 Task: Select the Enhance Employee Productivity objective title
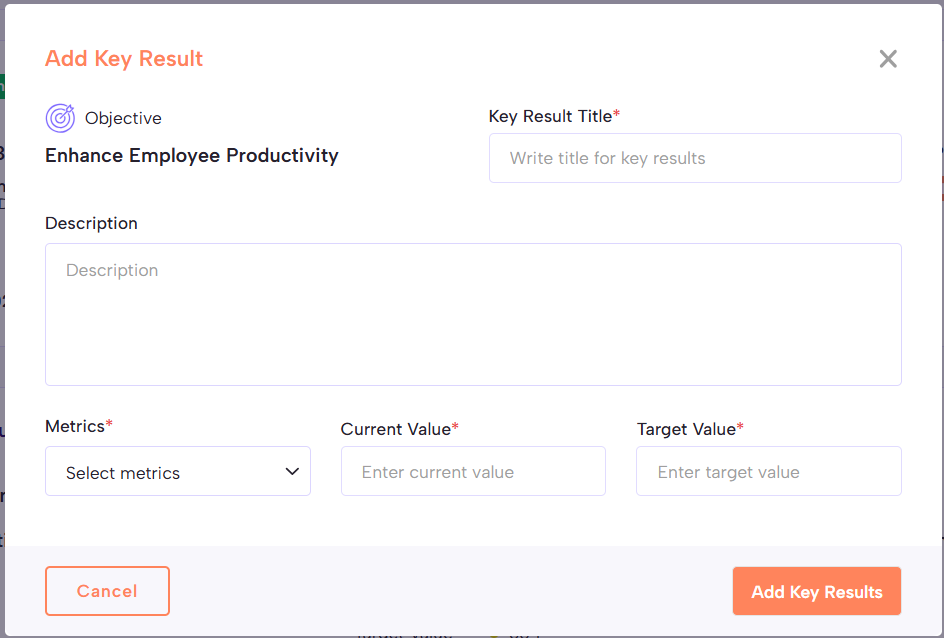point(191,155)
